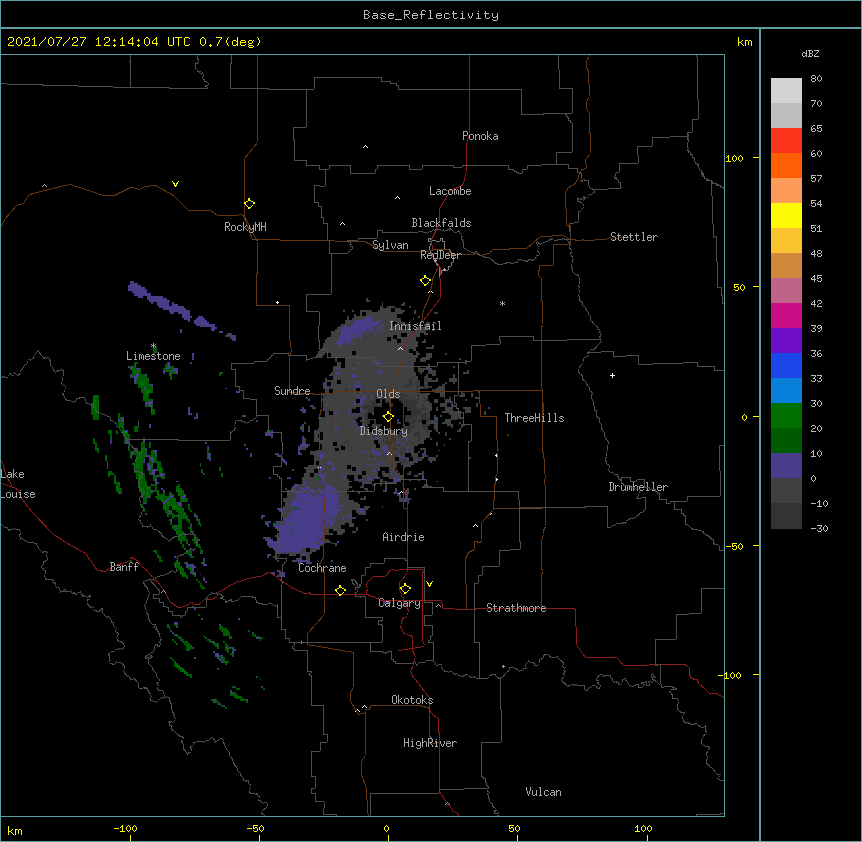Click the Cochrane city label
Screen dimensions: 862x842
322,568
